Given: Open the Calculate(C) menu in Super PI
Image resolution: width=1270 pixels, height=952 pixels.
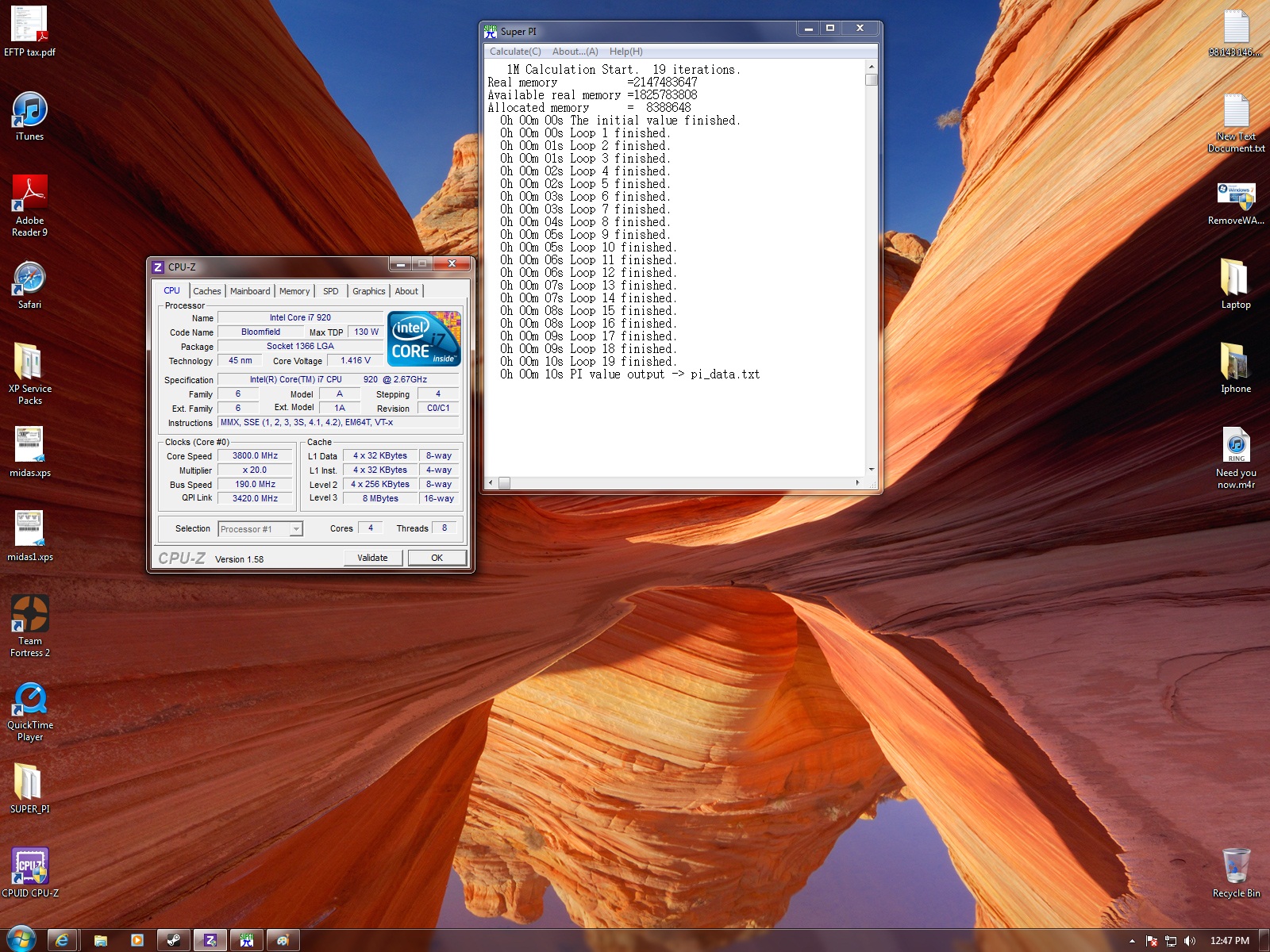Looking at the screenshot, I should tap(515, 52).
